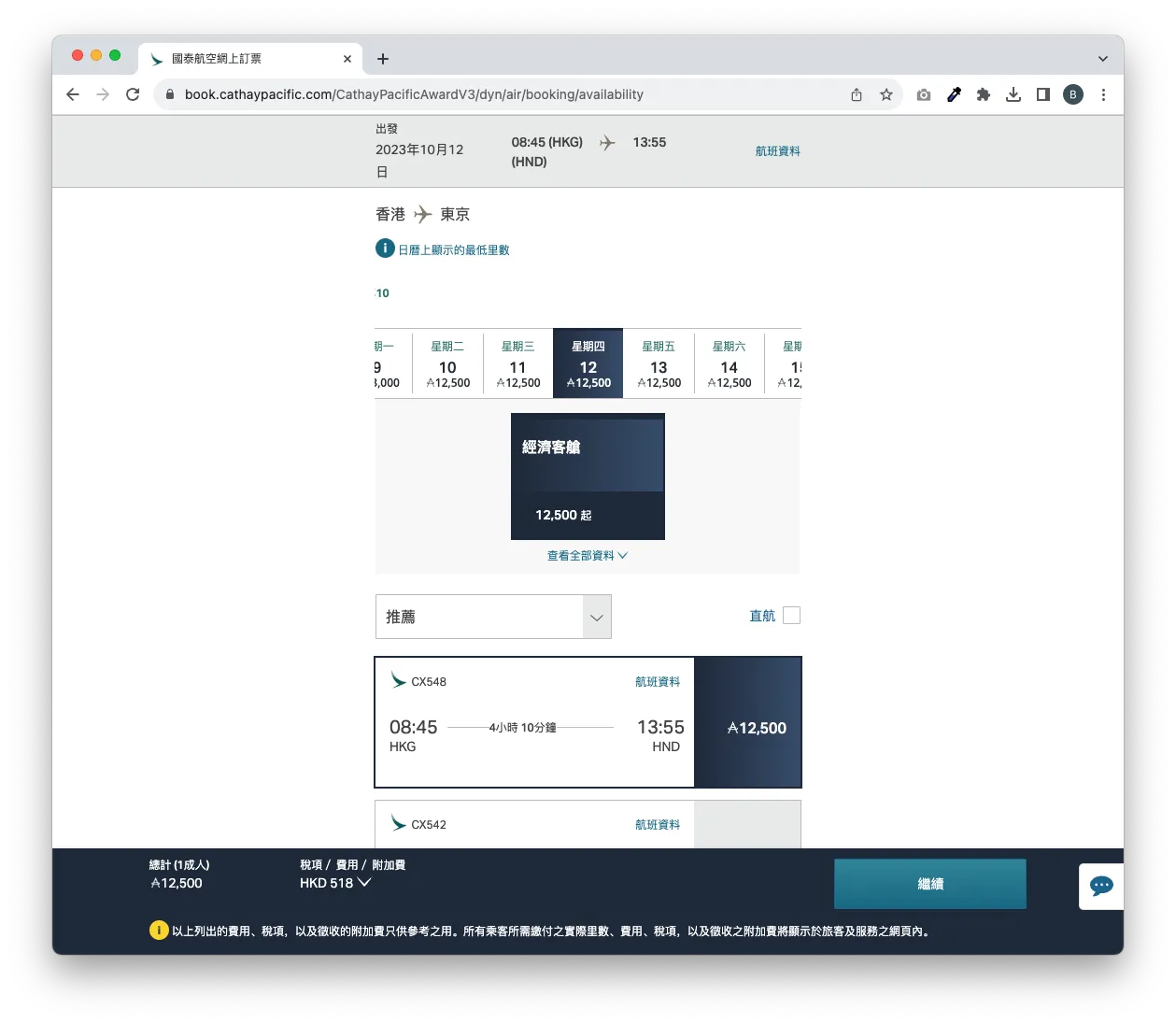Click the 繼續 continue button
Screen dimensions: 1176x1024
point(930,884)
